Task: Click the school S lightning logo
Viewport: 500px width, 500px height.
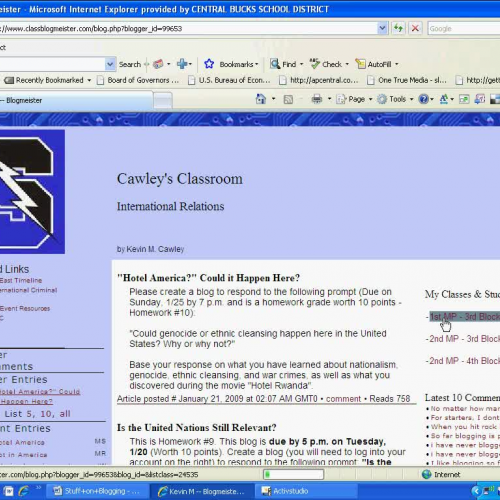Action: click(32, 192)
